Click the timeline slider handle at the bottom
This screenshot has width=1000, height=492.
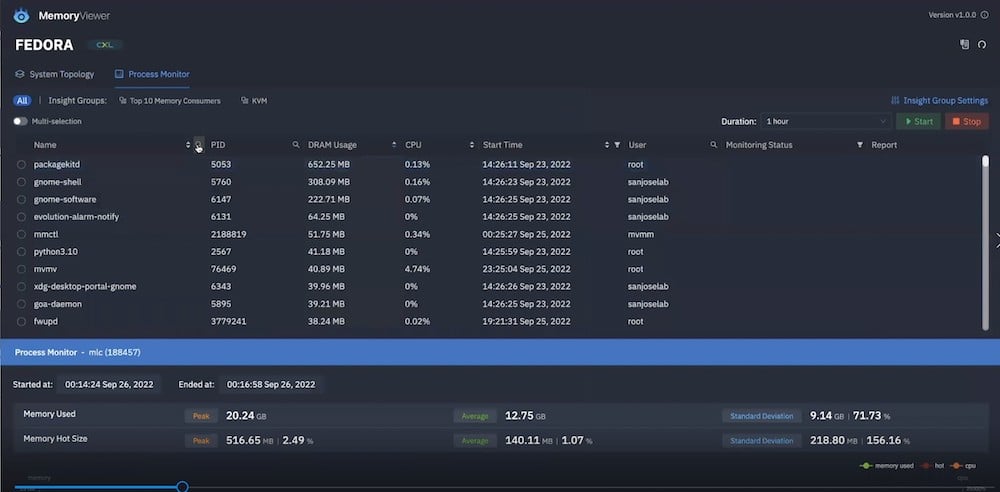point(182,487)
